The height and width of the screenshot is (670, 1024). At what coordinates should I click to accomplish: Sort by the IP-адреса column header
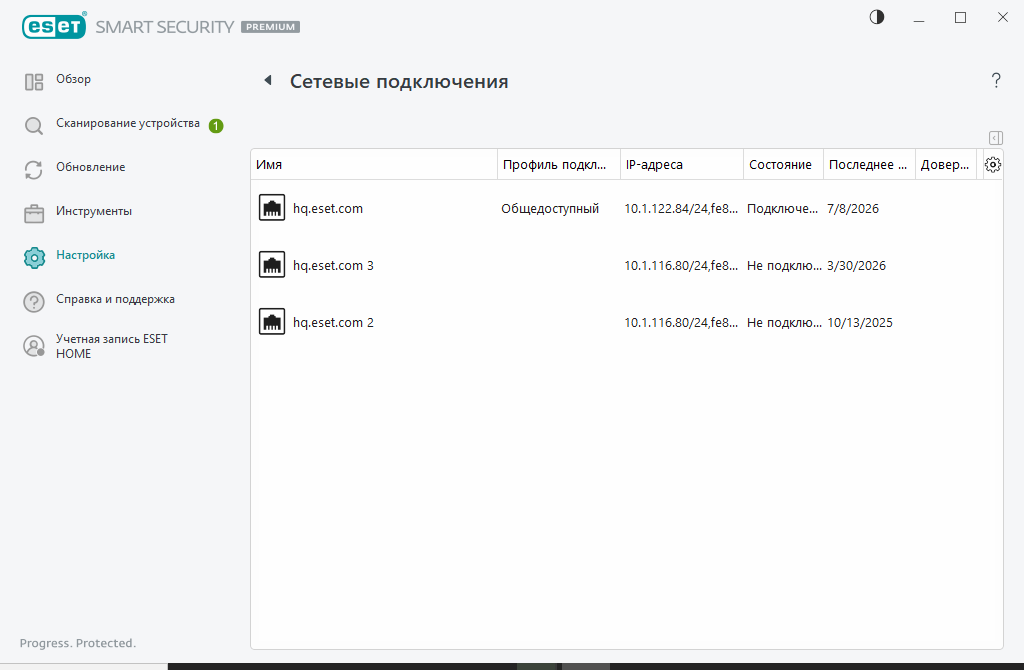(x=682, y=165)
